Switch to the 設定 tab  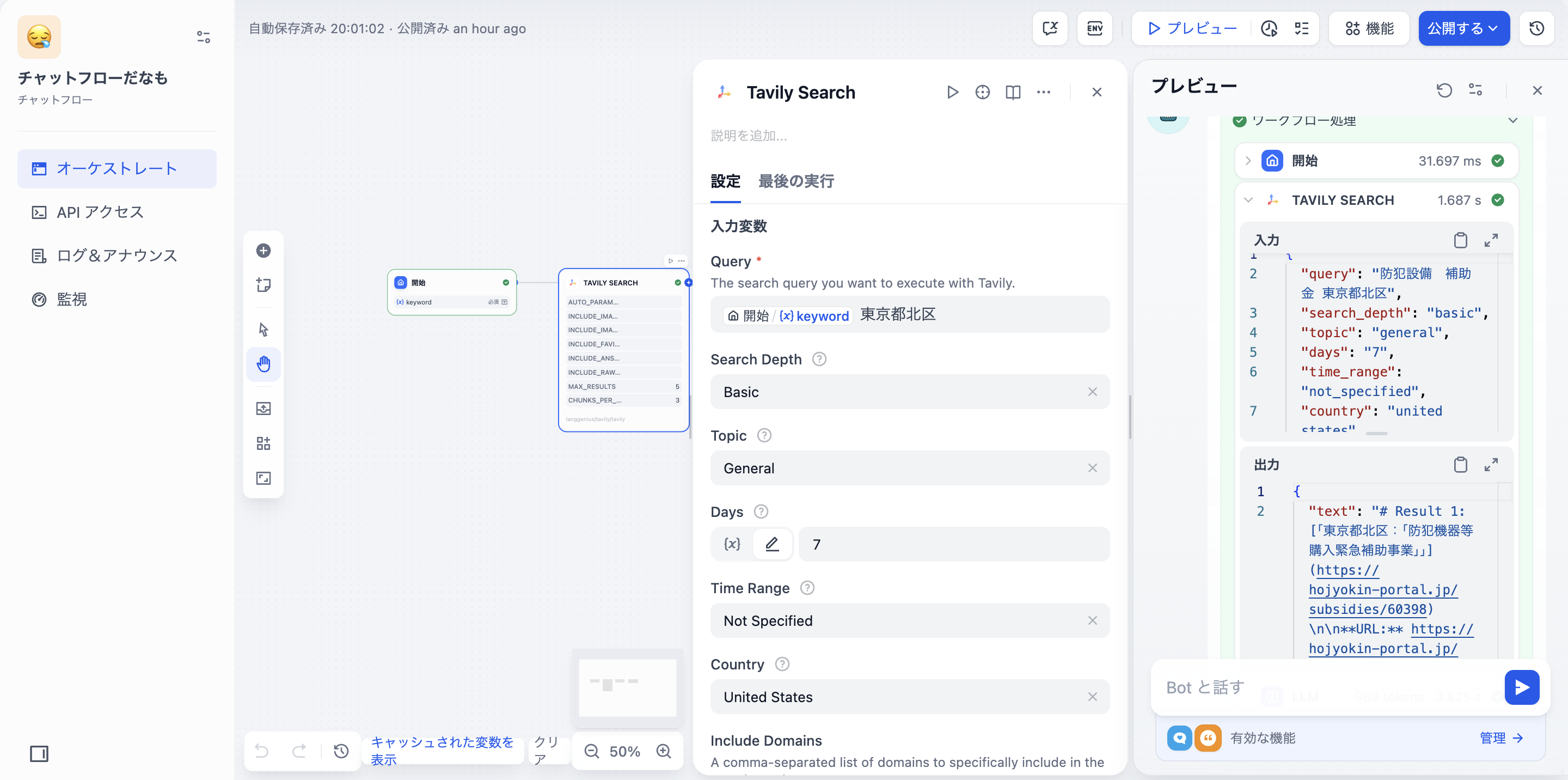tap(726, 181)
